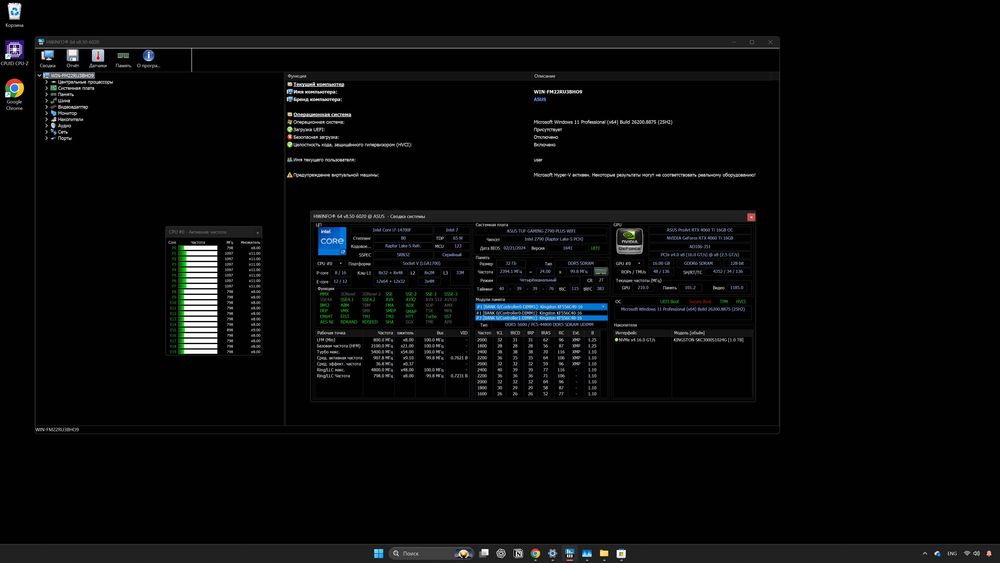Select module #1 BANK 0/Controller0-DIMM1 entry
Screen dimensions: 1000x563
[541, 313]
